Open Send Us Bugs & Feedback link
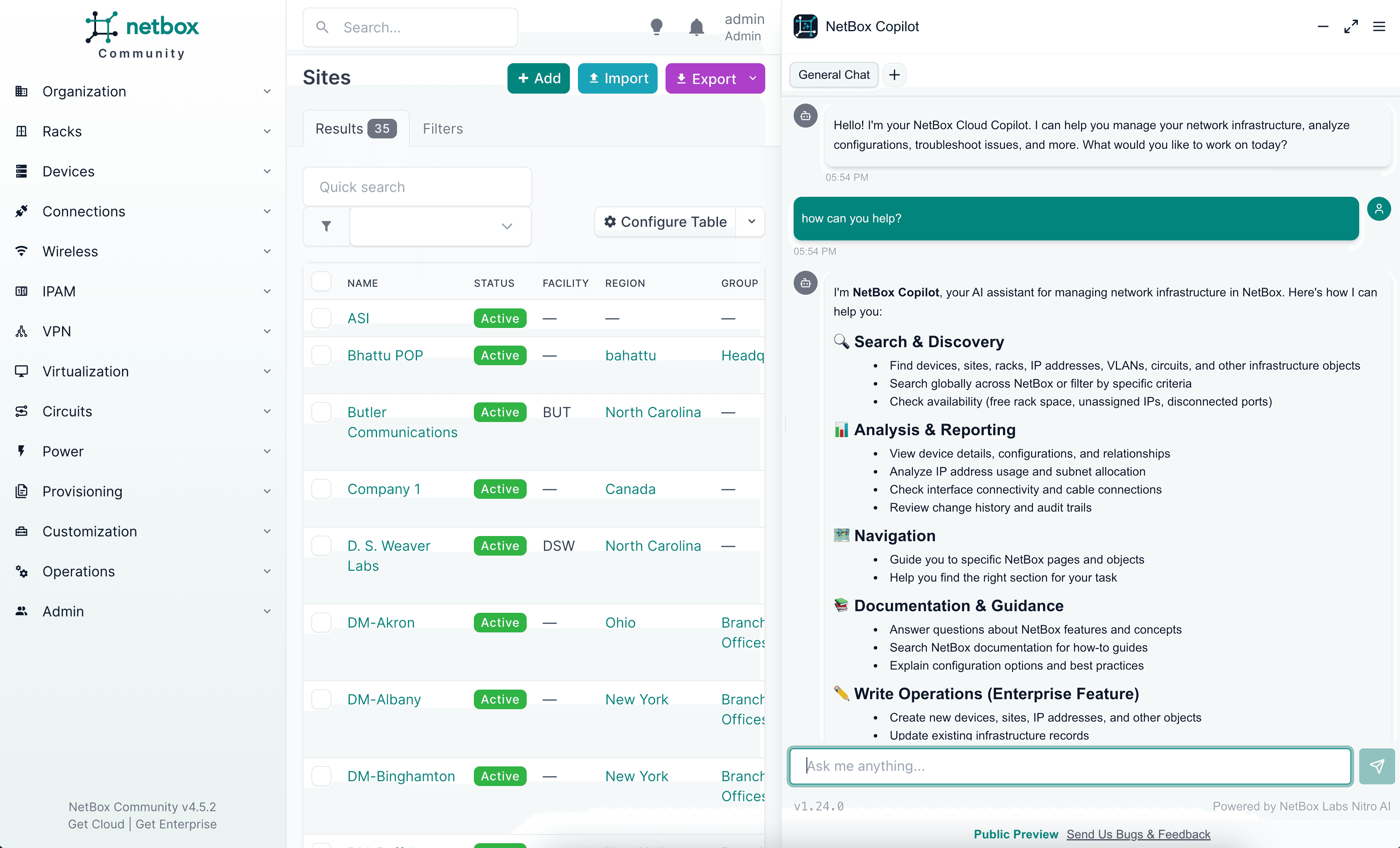 [1138, 834]
